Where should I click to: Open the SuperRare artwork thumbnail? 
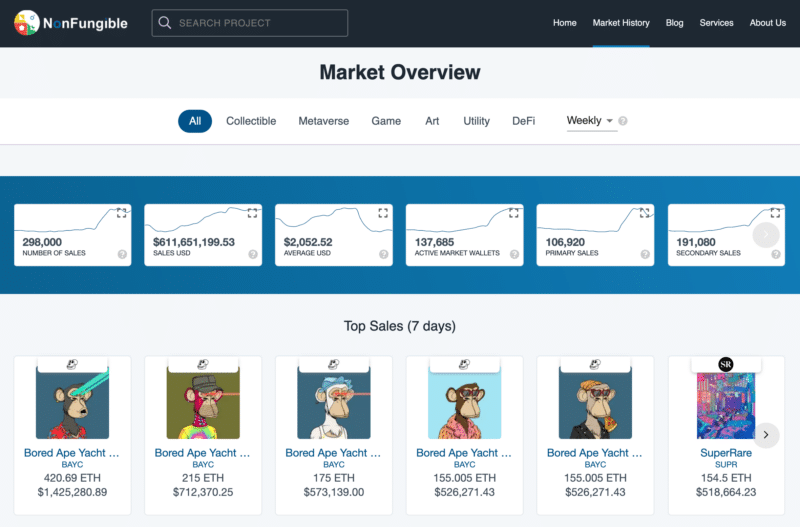click(x=726, y=405)
